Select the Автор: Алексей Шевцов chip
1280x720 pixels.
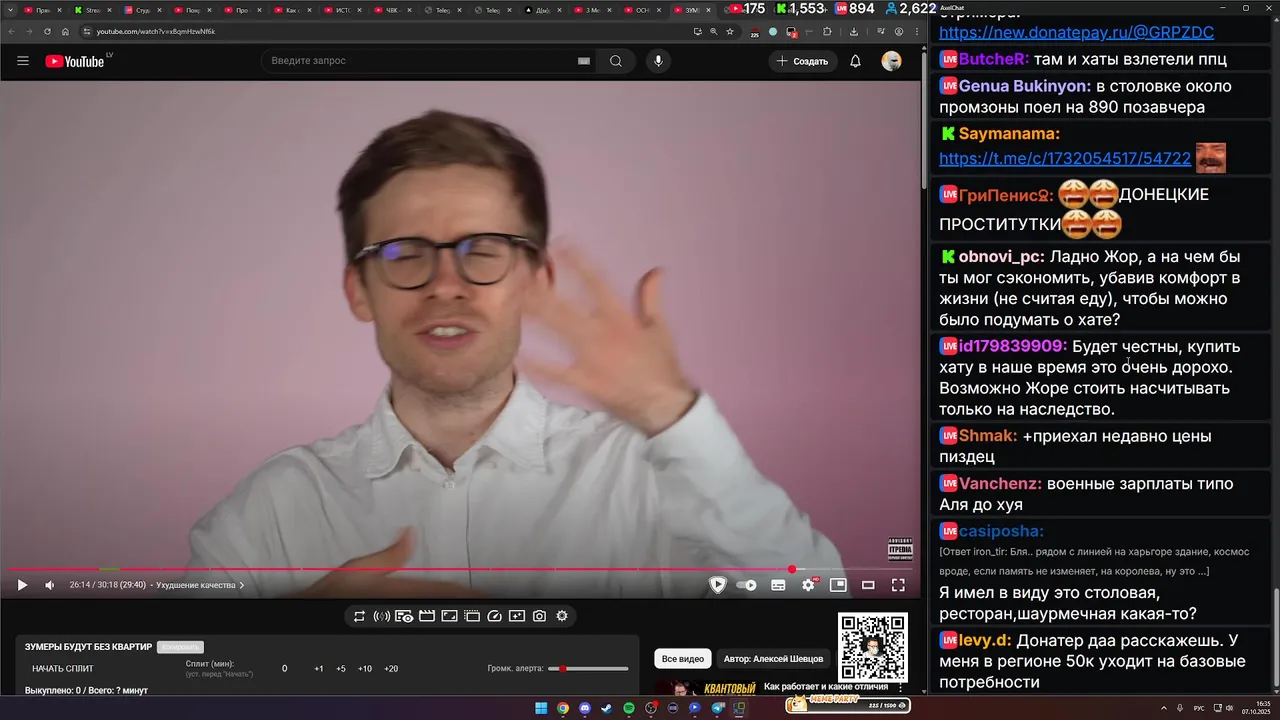pyautogui.click(x=773, y=659)
